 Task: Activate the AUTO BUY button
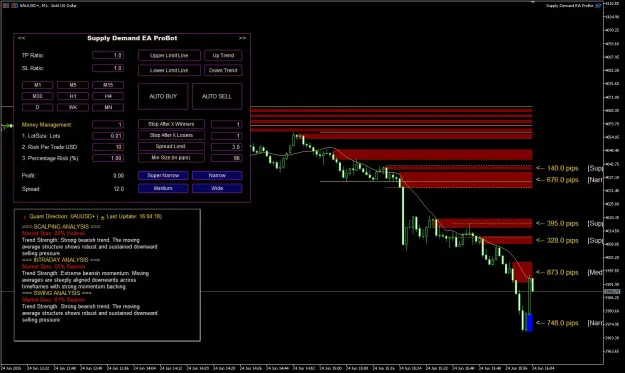coord(163,96)
